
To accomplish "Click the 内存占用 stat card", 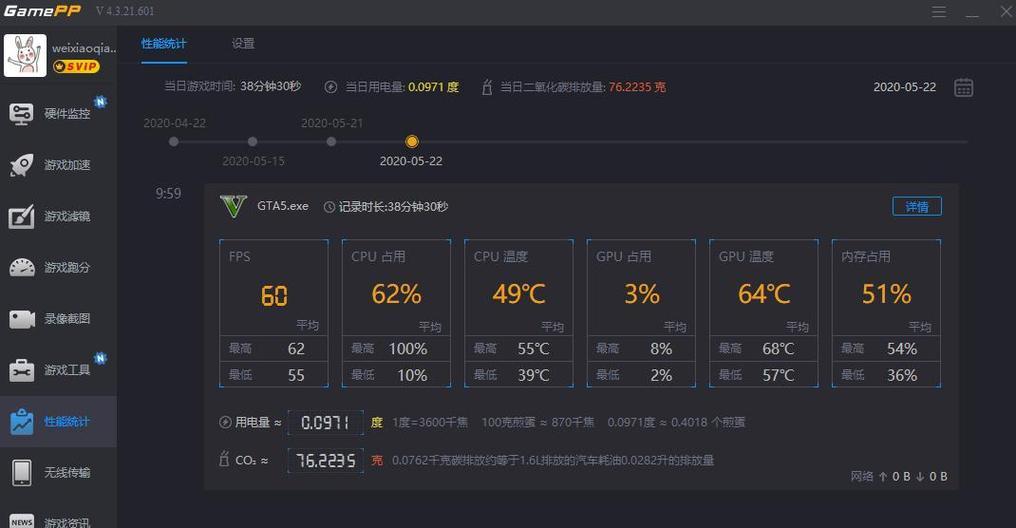I will pyautogui.click(x=886, y=314).
